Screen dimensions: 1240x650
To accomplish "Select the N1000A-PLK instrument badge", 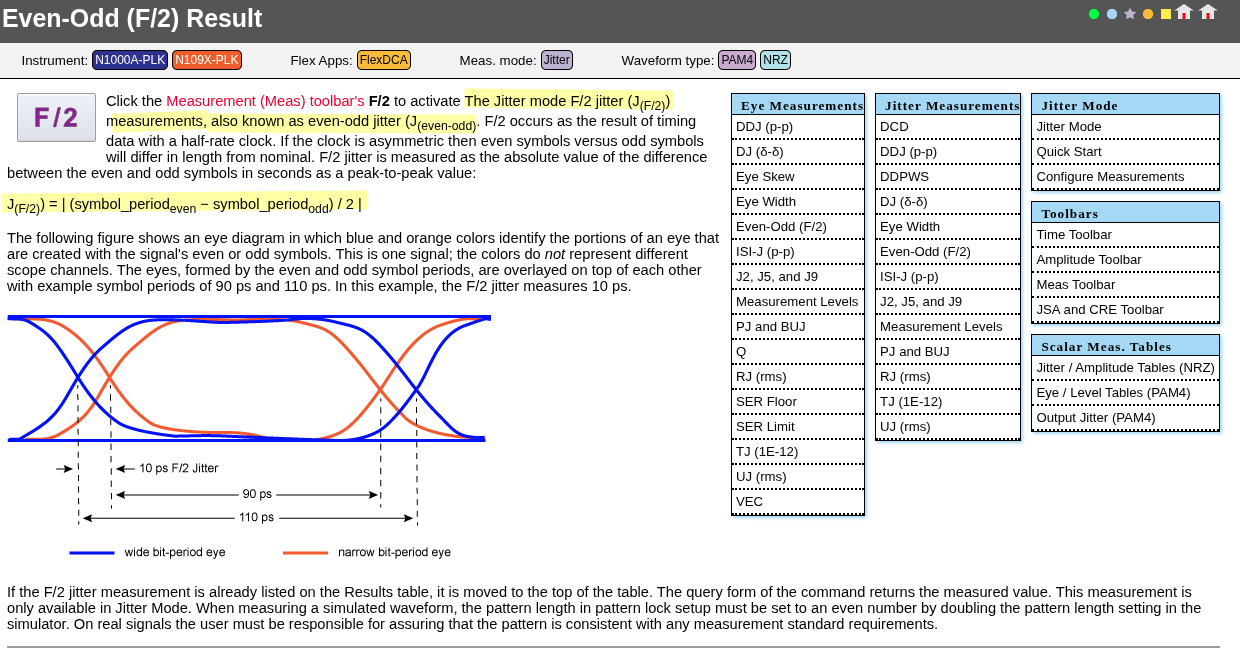I will tap(130, 60).
